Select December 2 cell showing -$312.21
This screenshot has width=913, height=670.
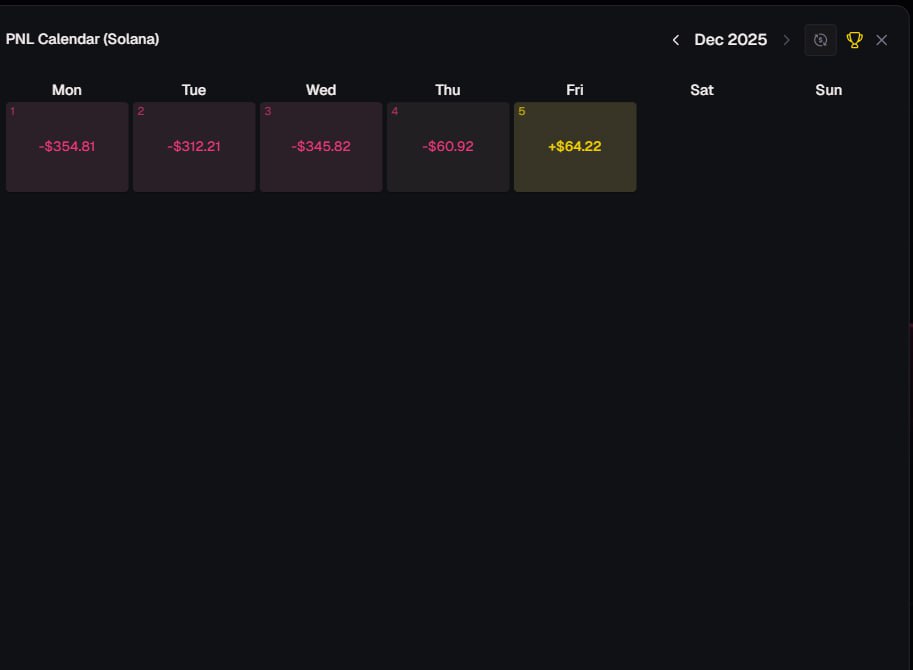pos(194,147)
